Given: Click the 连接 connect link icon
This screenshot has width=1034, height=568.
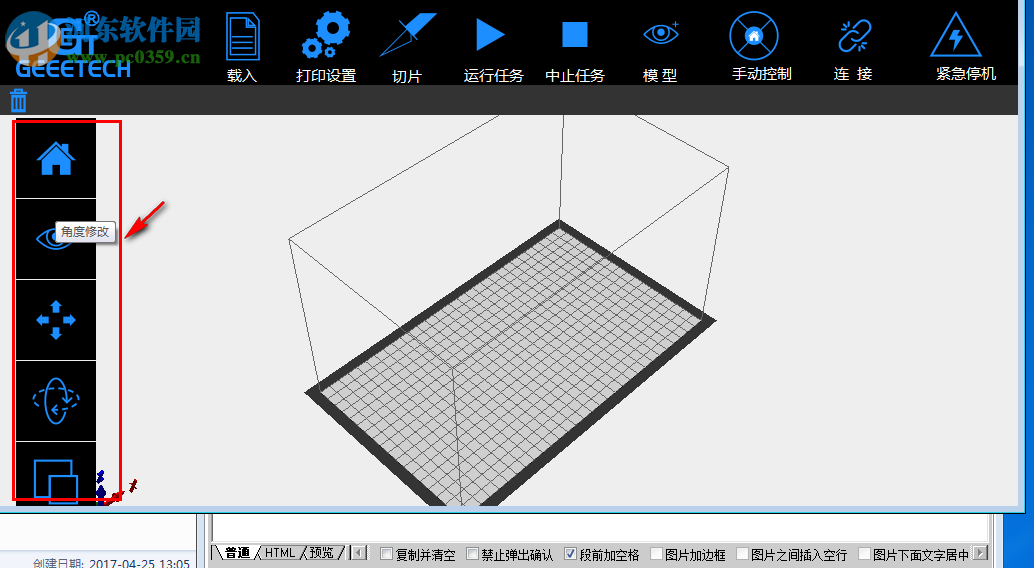Looking at the screenshot, I should click(854, 36).
